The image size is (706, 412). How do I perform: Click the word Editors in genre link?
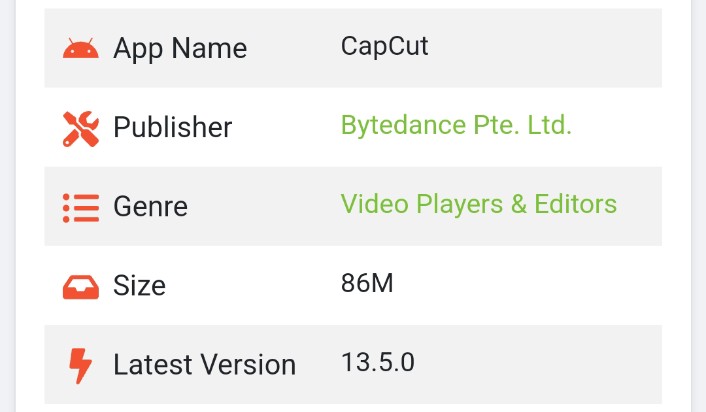(x=575, y=204)
